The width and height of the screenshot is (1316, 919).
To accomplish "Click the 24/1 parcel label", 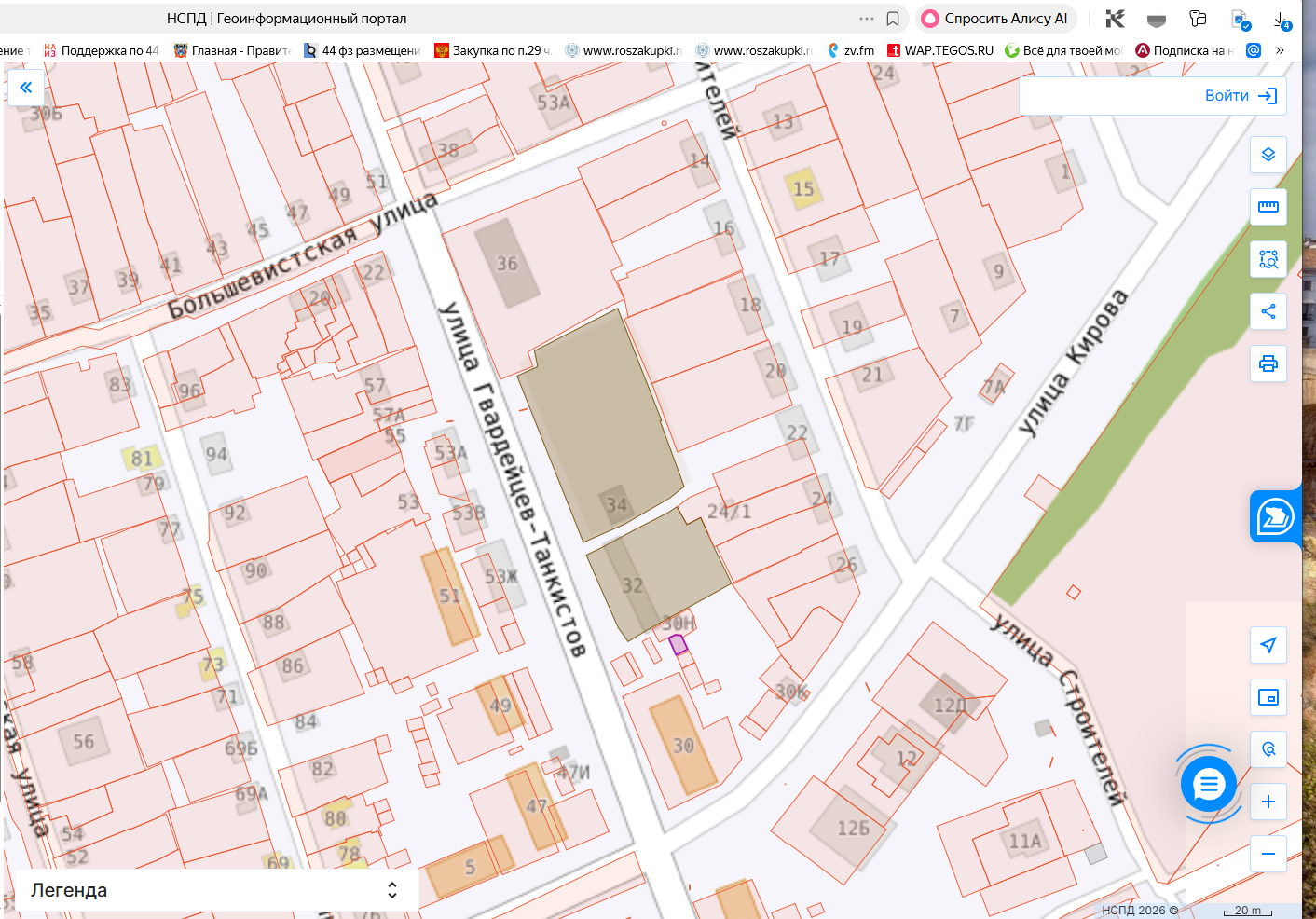I will pos(729,512).
